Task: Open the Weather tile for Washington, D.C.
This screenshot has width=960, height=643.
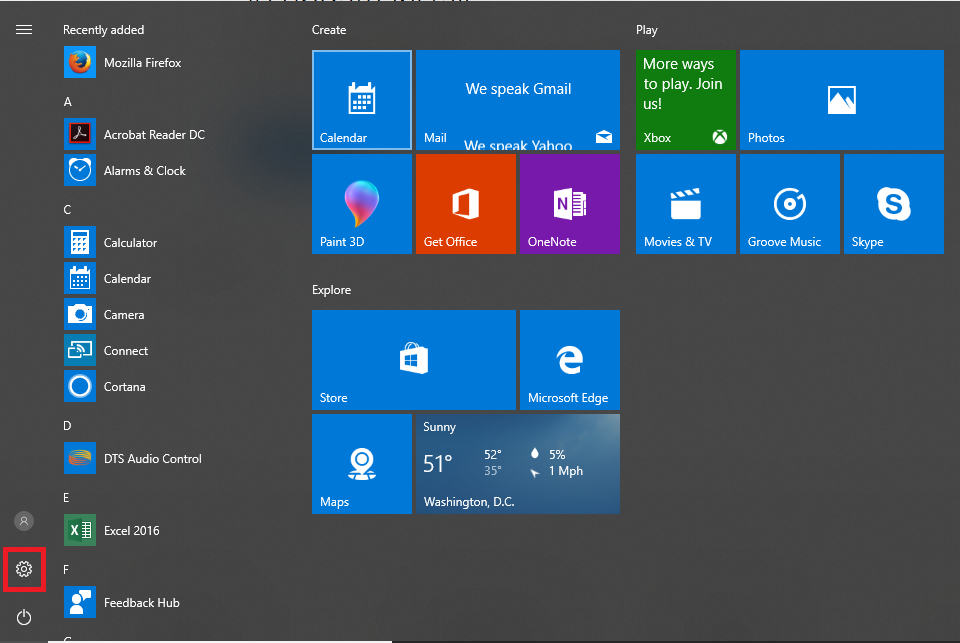Action: 518,464
